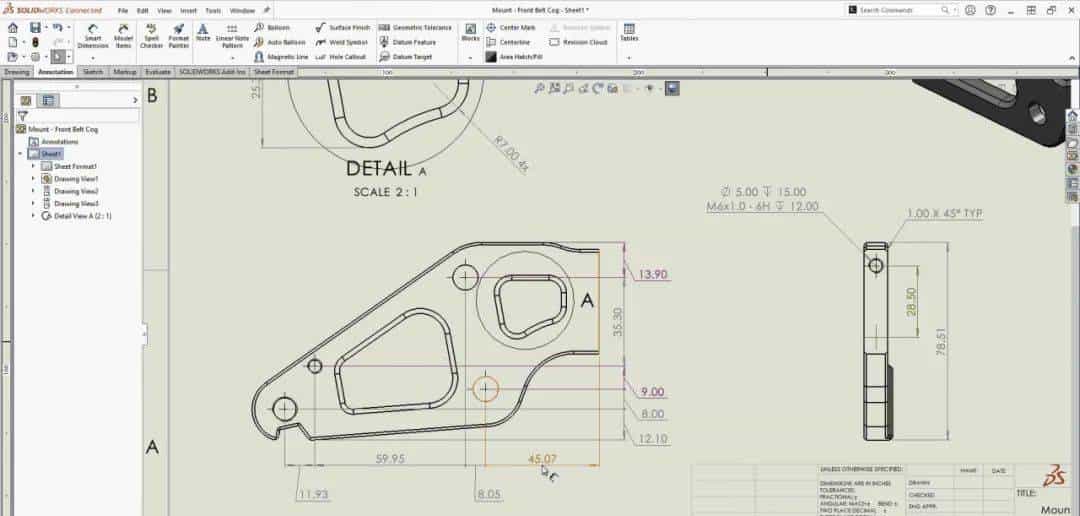Image resolution: width=1080 pixels, height=516 pixels.
Task: Click the traffic light Rebuild icon
Action: [x=35, y=42]
